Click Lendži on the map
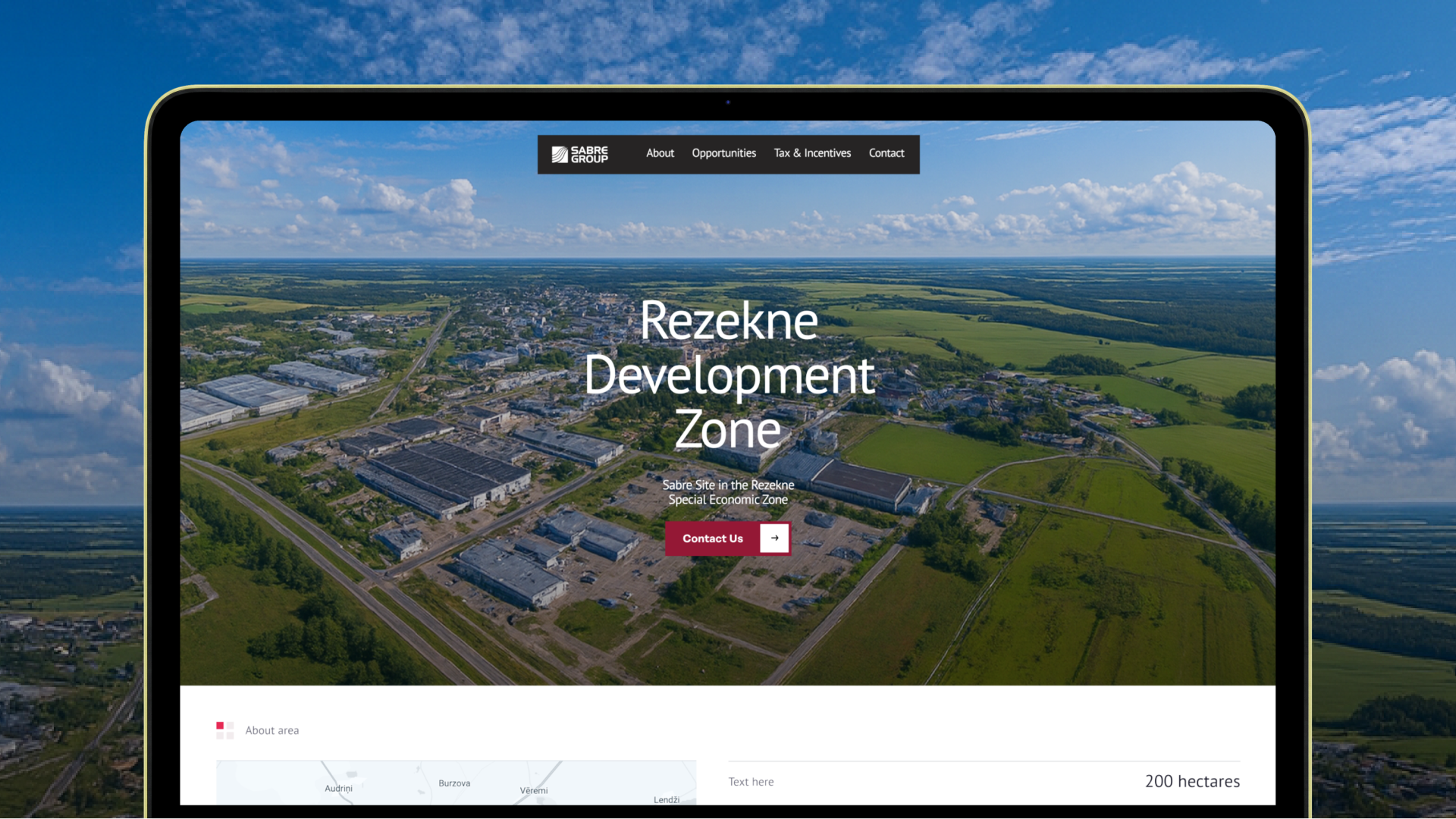The image size is (1456, 819). 667,799
